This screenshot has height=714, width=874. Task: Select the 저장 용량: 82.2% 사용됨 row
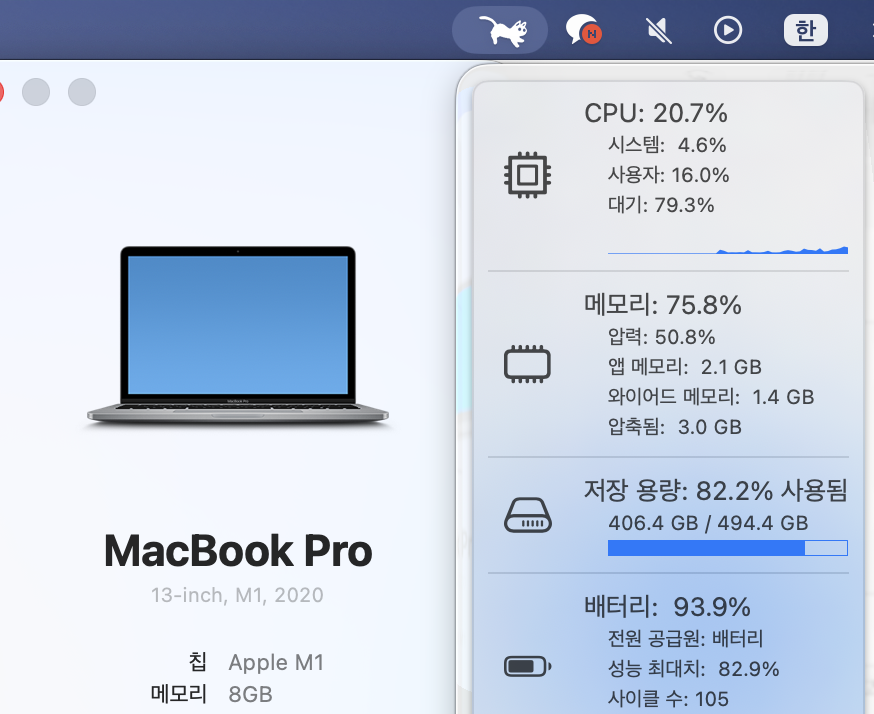715,490
